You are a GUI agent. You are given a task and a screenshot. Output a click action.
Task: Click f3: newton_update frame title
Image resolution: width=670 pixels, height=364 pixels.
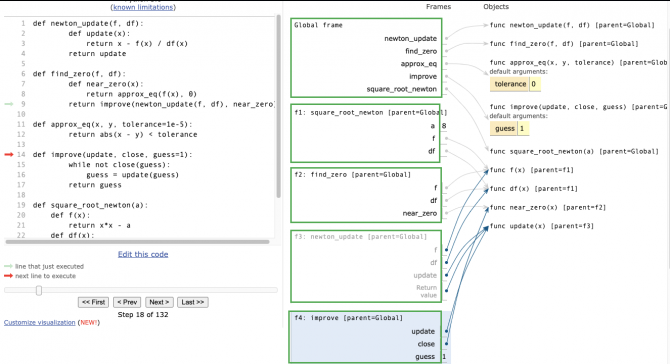[x=361, y=237]
